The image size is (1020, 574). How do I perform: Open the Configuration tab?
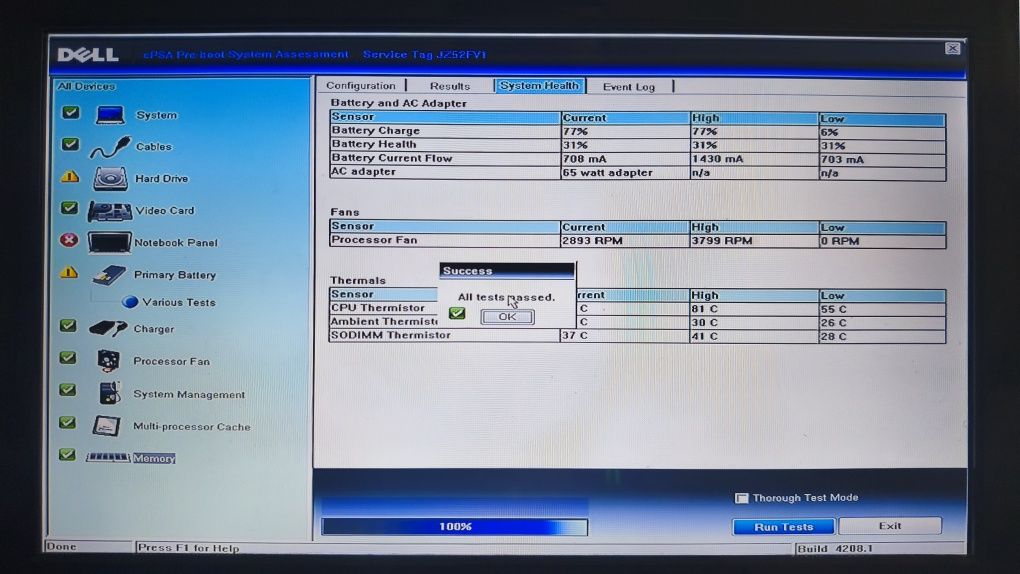pos(360,85)
